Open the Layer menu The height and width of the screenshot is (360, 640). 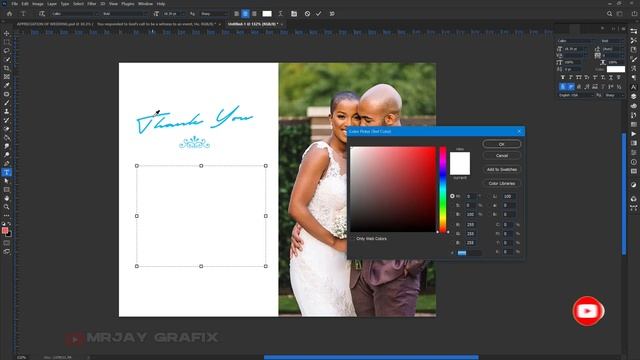[52, 4]
